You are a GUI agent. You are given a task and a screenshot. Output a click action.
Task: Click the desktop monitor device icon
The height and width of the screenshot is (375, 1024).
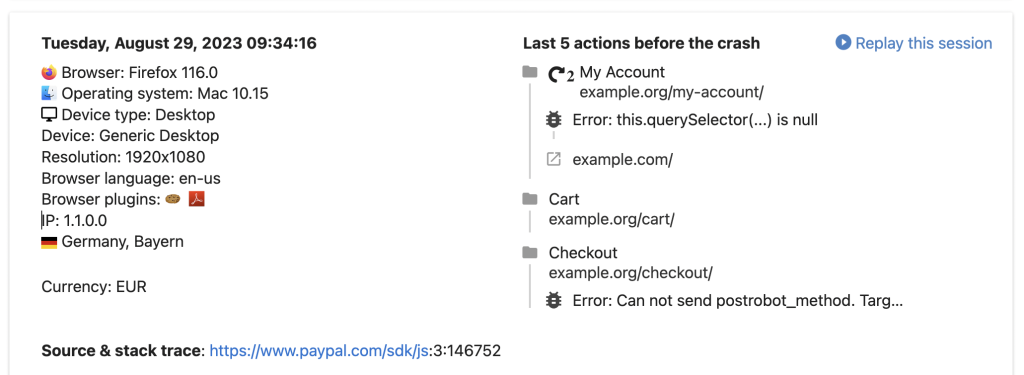(49, 115)
